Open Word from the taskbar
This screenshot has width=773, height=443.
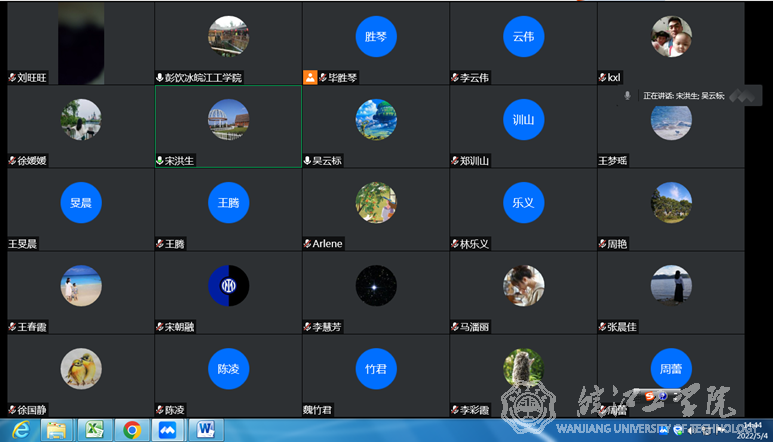pos(206,430)
